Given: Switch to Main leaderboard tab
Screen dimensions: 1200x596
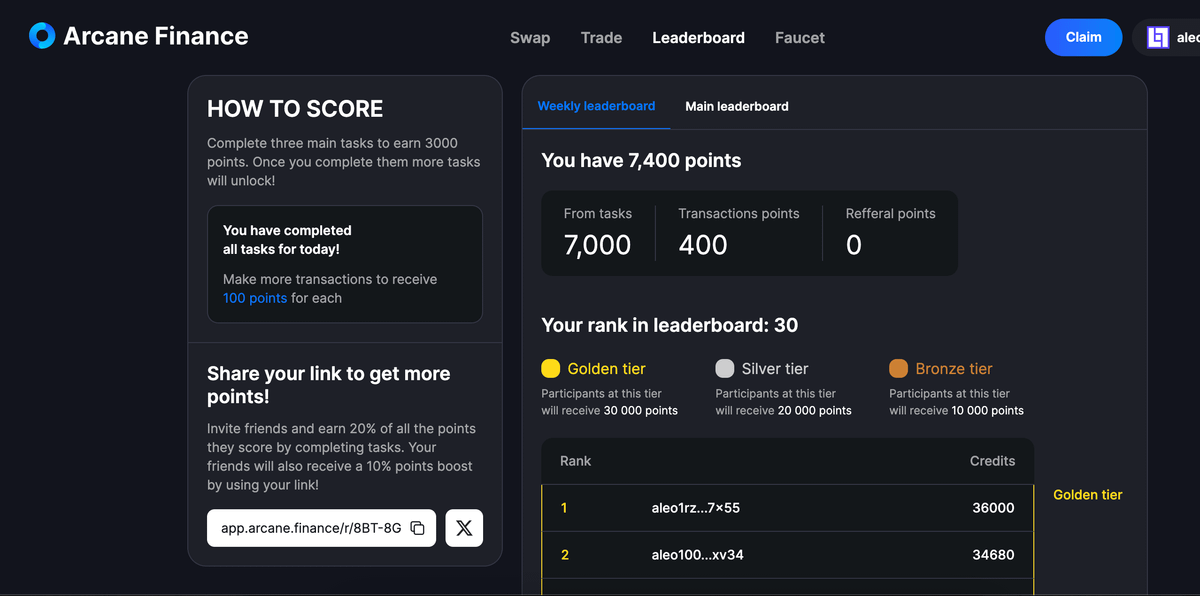Looking at the screenshot, I should tap(737, 106).
